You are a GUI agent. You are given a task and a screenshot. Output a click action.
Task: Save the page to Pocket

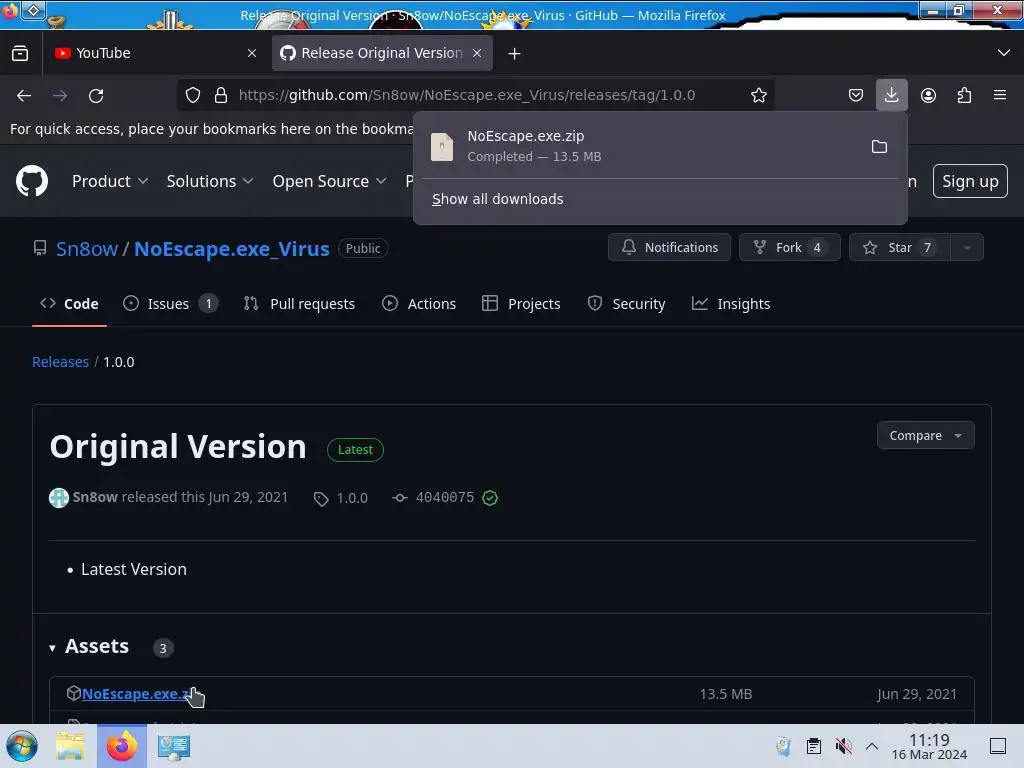point(856,95)
